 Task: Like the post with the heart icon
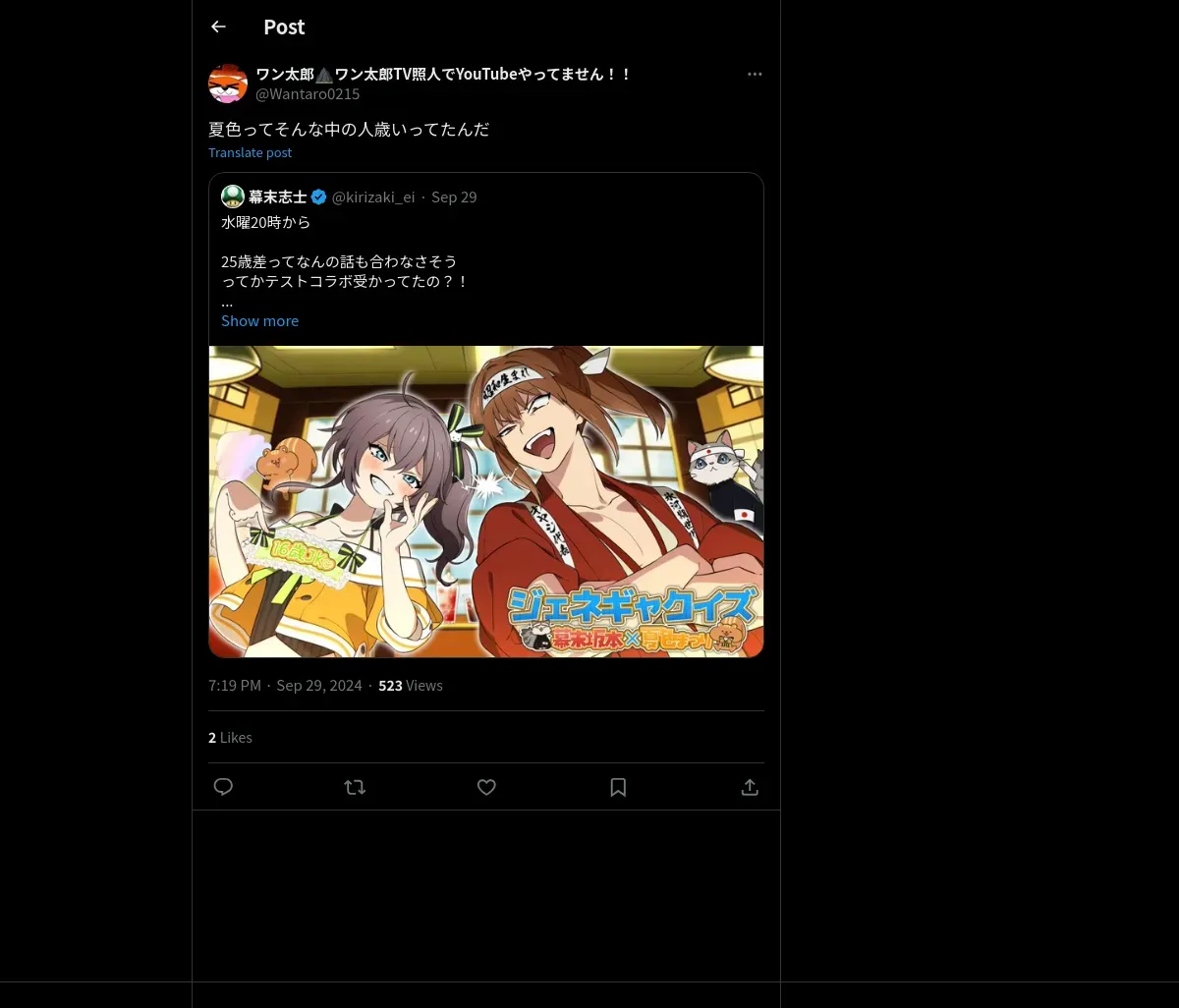[x=486, y=787]
